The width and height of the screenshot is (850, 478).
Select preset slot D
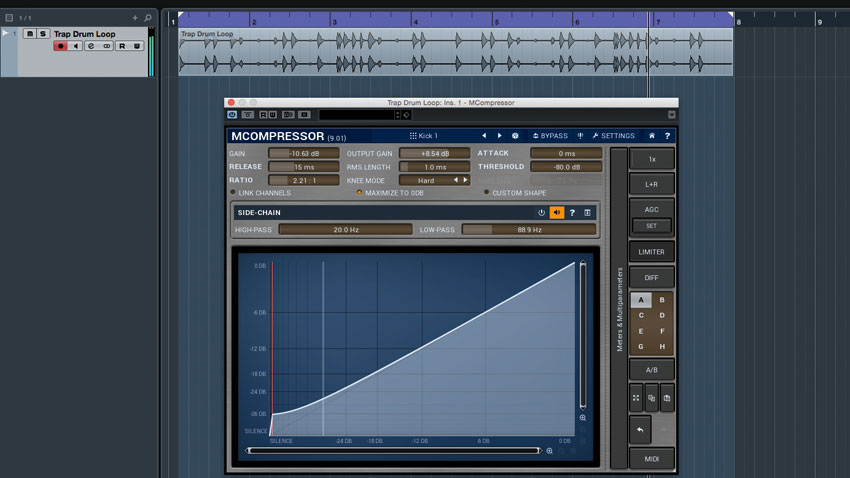662,315
